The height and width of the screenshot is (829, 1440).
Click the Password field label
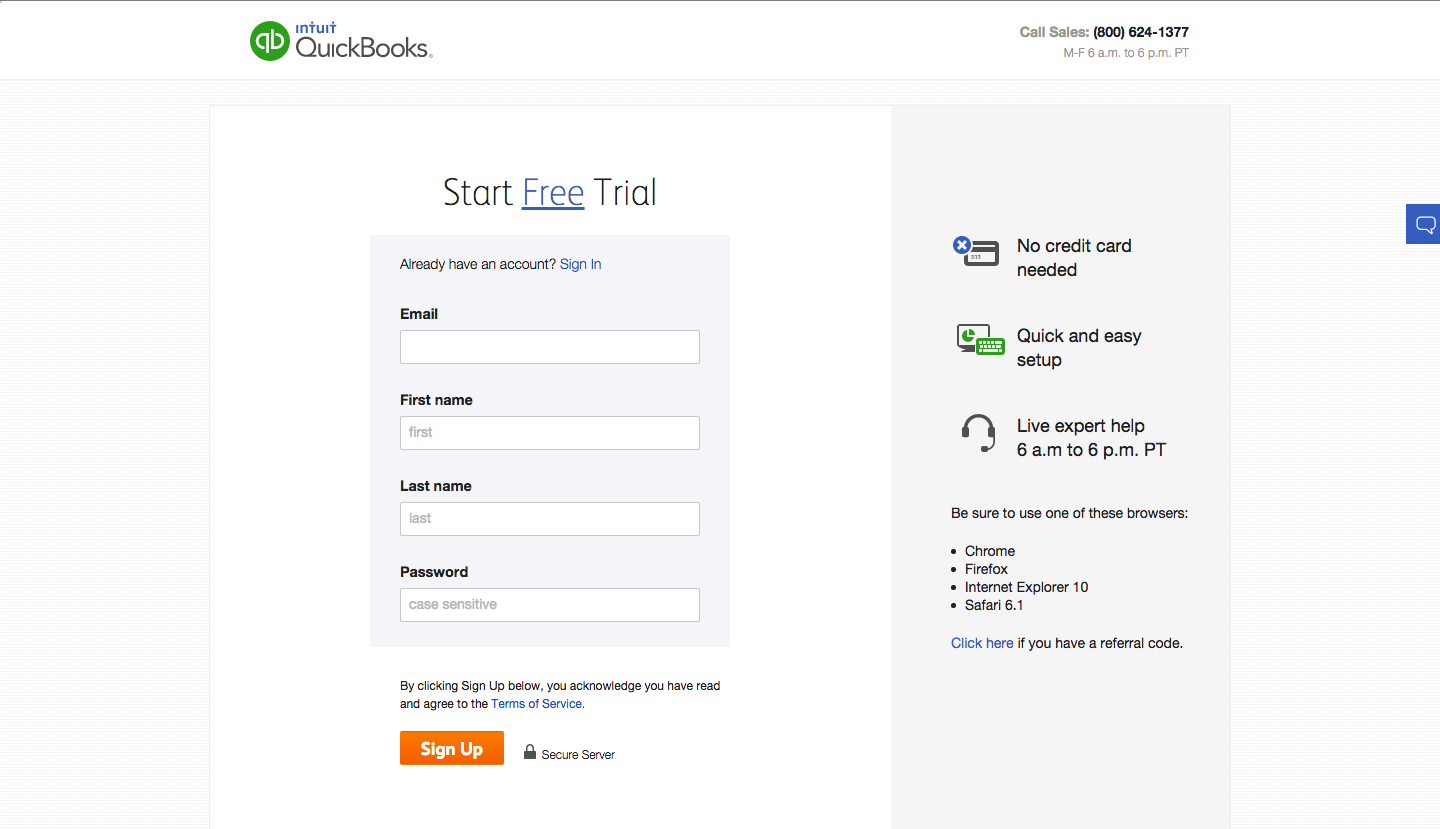point(434,572)
